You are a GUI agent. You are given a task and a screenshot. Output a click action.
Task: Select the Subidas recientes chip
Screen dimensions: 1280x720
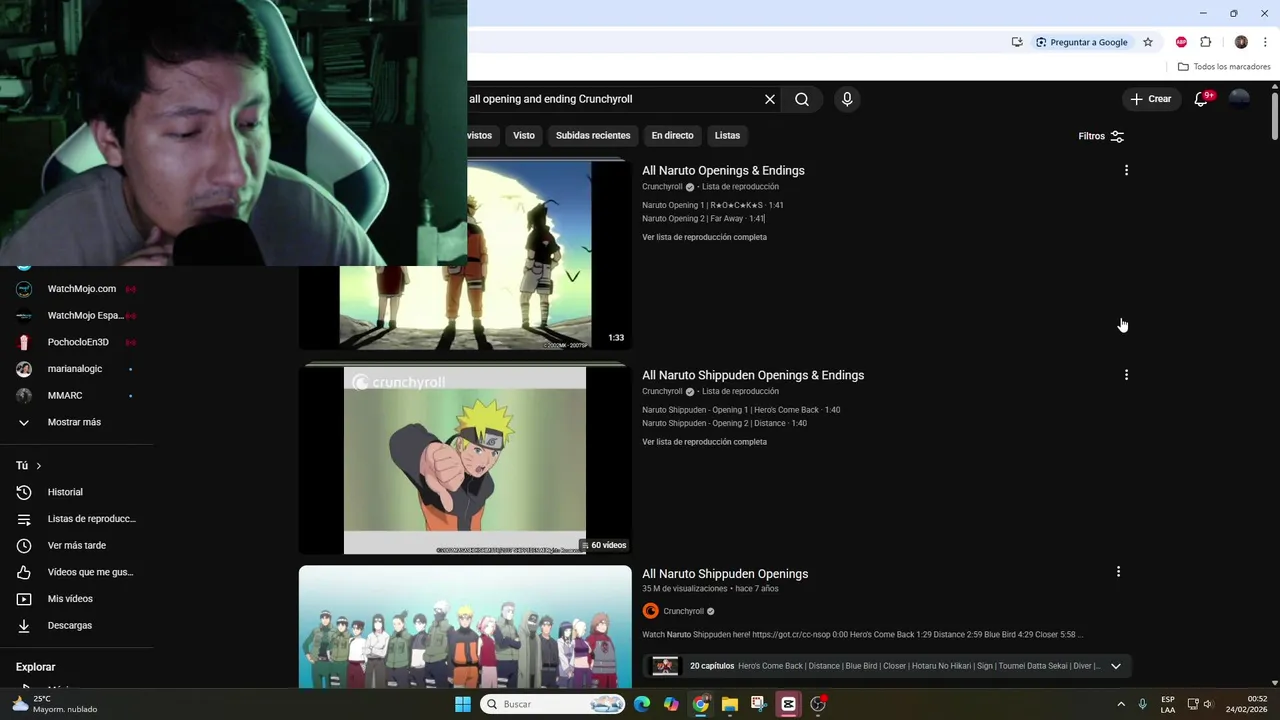593,135
